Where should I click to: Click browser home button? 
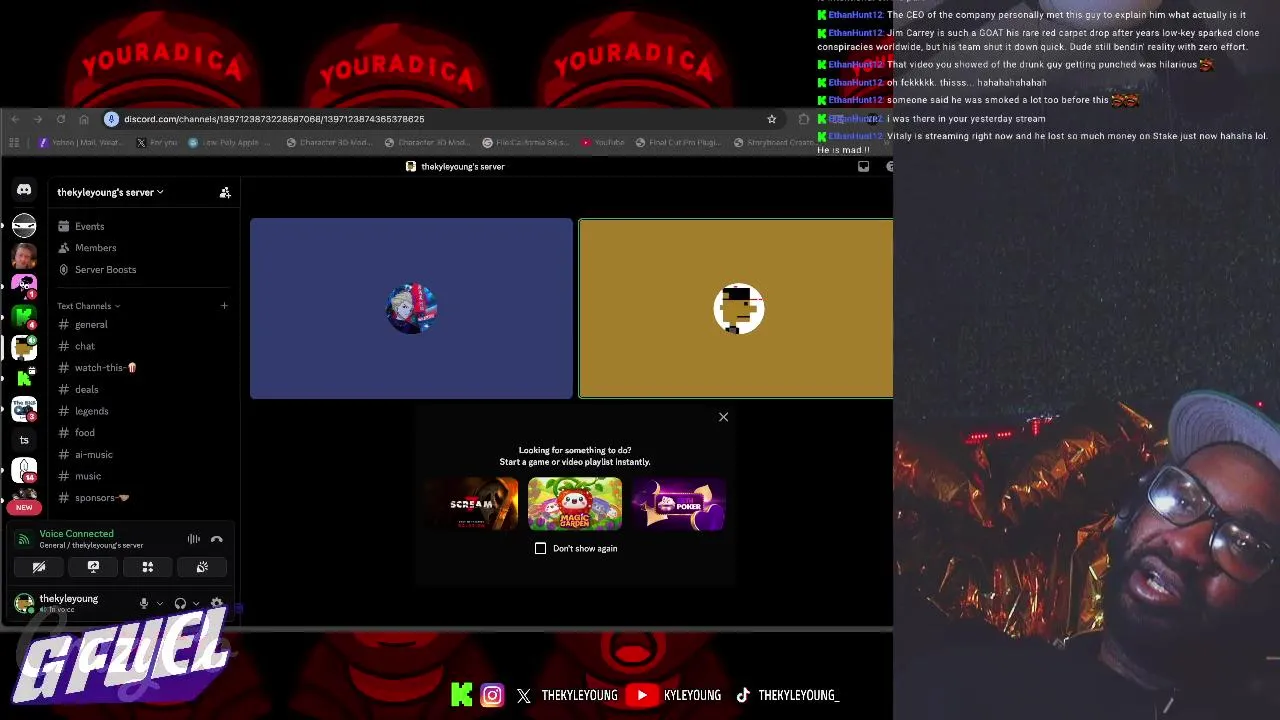84,119
